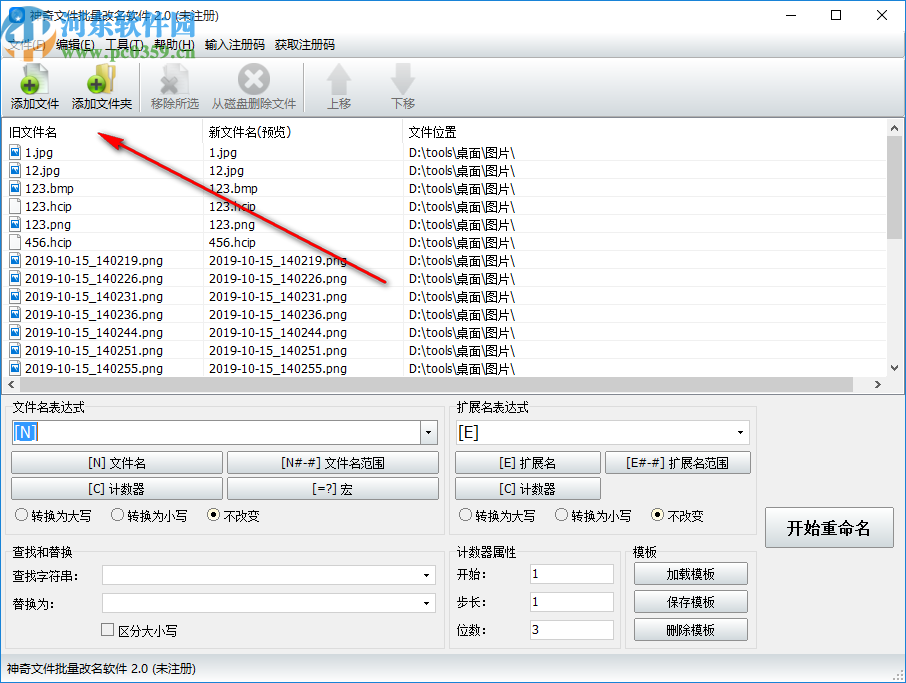Click the vertical scrollbar down arrow
Viewport: 906px width, 683px height.
894,368
